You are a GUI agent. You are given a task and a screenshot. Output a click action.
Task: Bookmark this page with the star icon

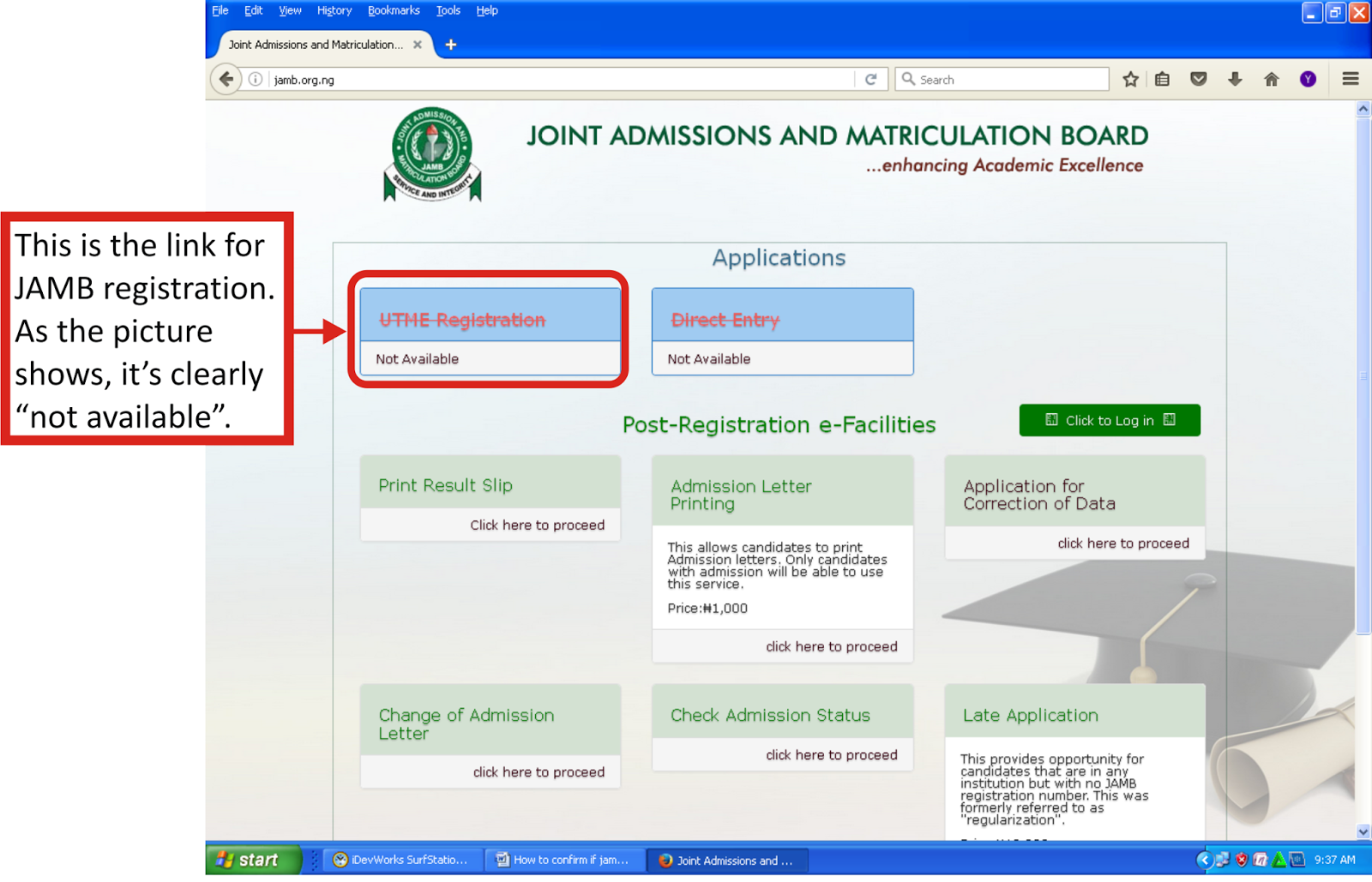click(1130, 79)
